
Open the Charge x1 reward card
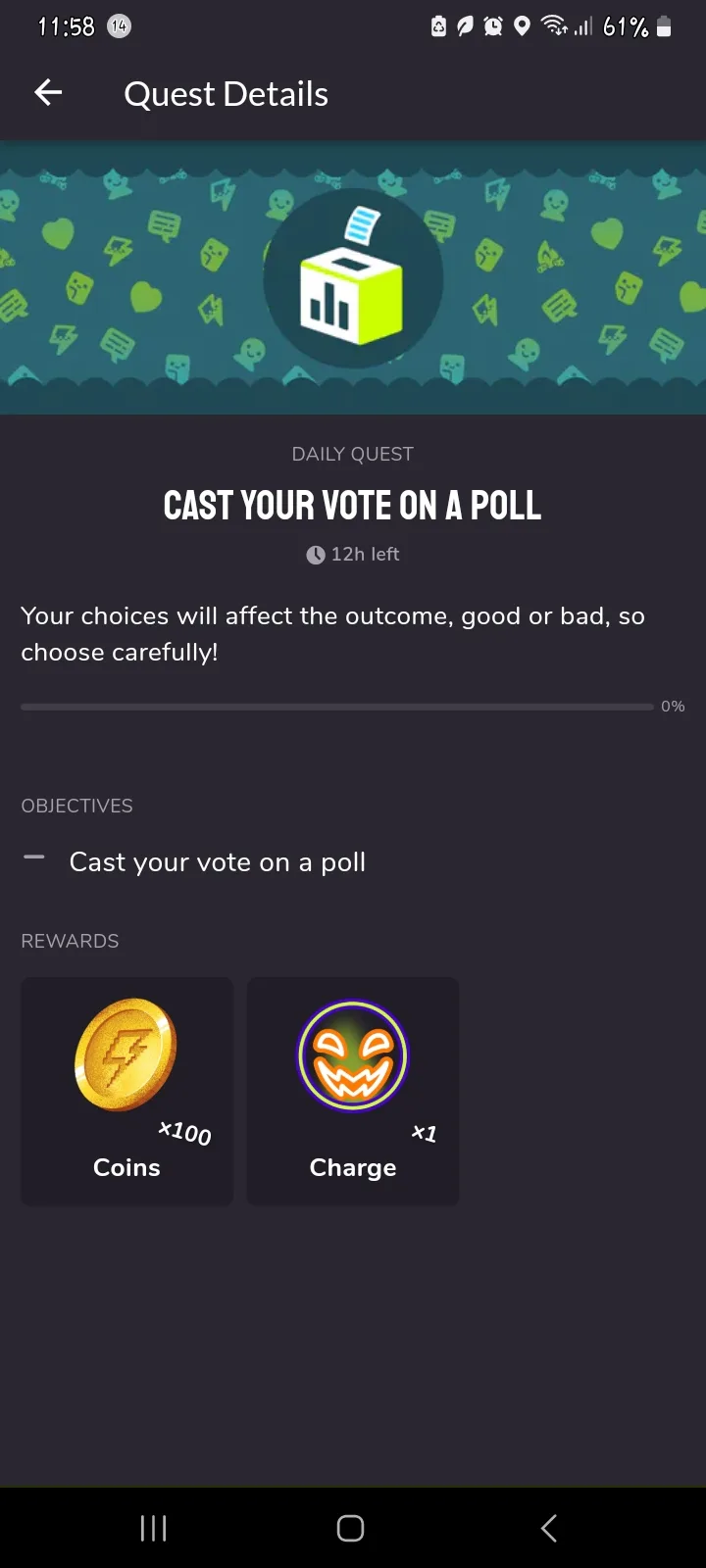(353, 1091)
